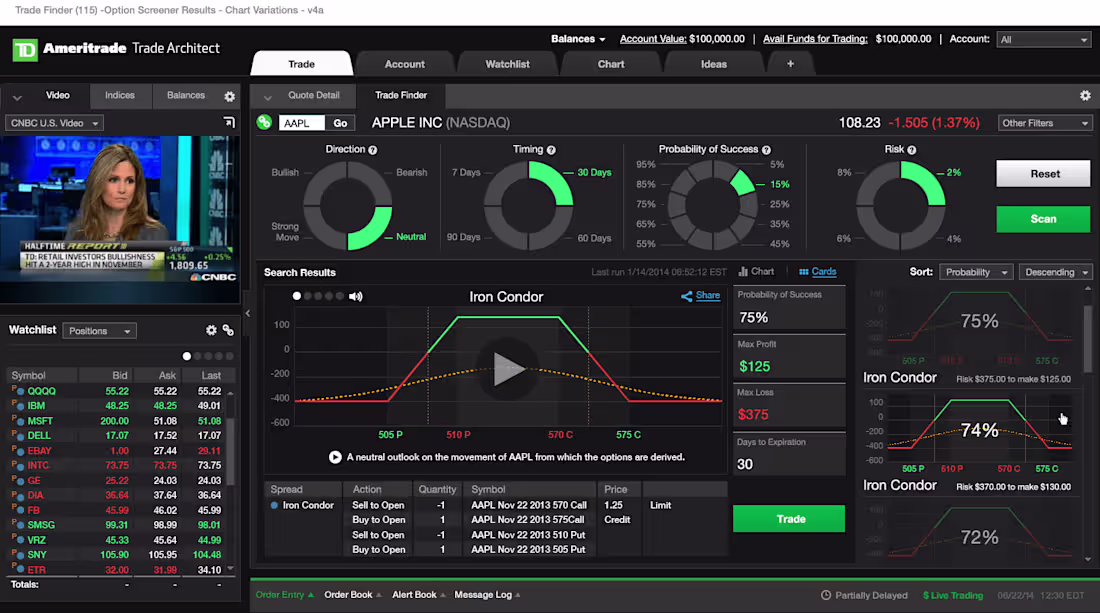1100x613 pixels.
Task: Select Cards view for search results
Action: (x=818, y=271)
